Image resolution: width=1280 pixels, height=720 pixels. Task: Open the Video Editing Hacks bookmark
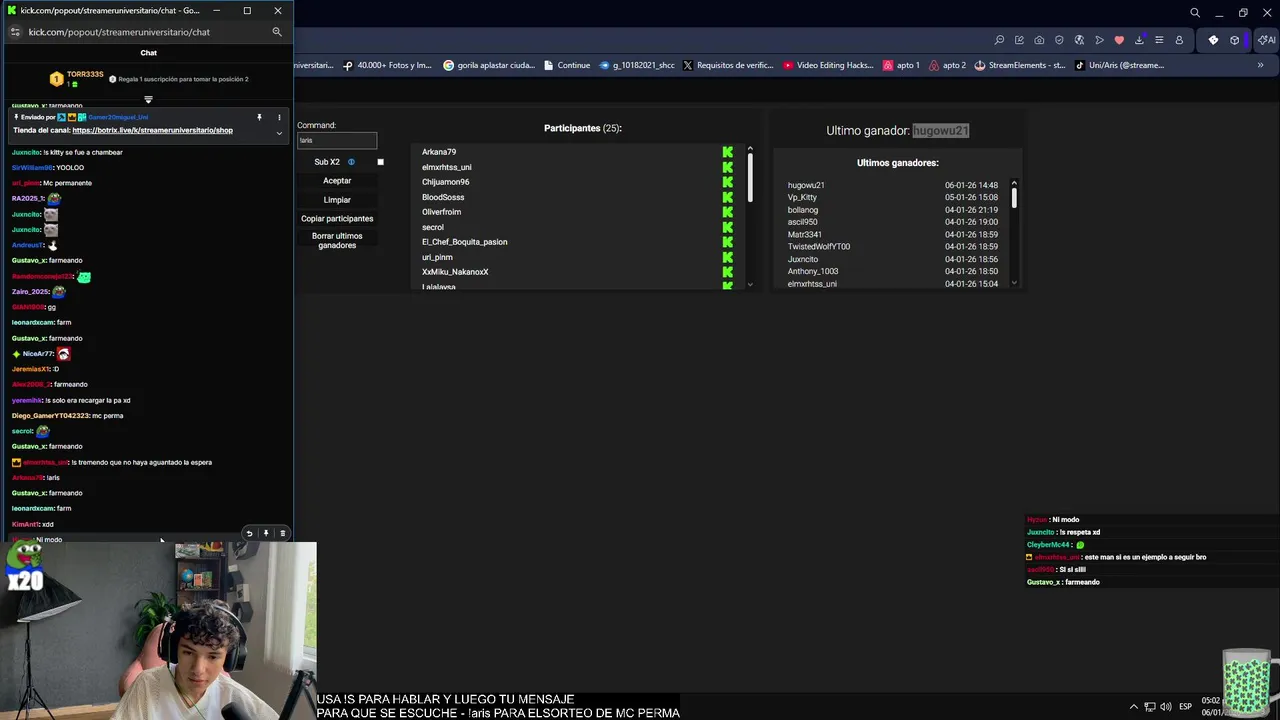(828, 65)
